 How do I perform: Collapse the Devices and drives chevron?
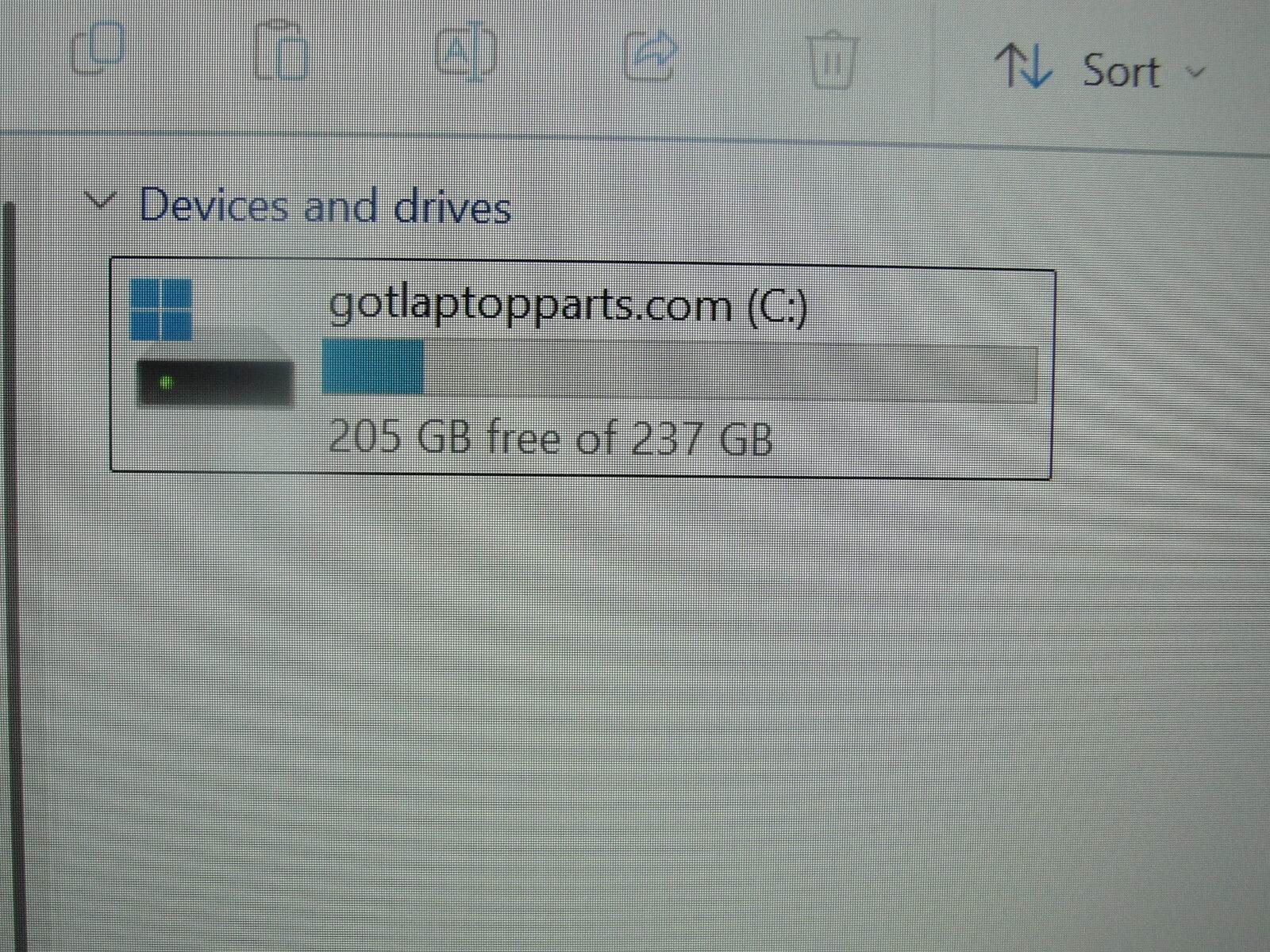point(101,201)
